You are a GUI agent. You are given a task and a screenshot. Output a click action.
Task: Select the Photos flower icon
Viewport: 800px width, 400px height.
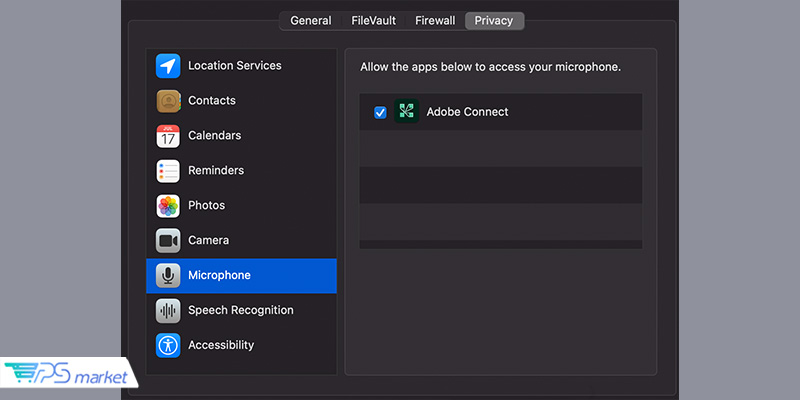coord(168,206)
